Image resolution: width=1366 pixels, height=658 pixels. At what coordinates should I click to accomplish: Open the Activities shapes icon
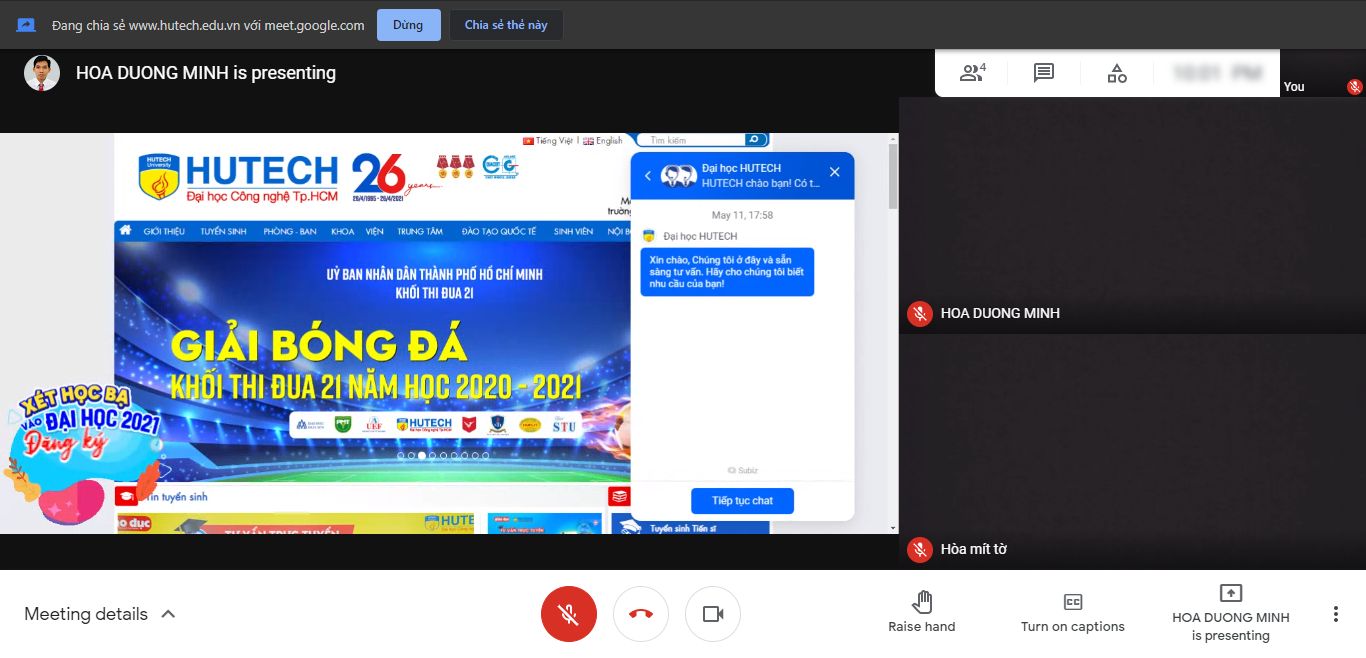coord(1117,73)
